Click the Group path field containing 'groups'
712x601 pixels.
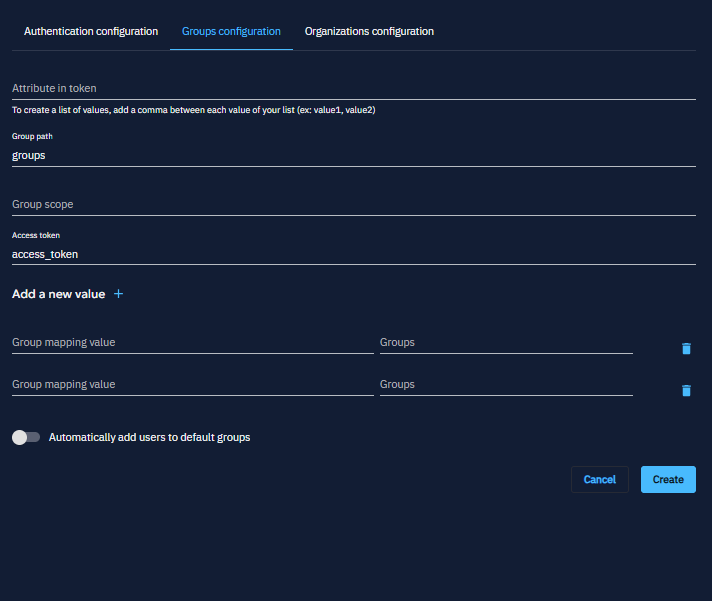(353, 156)
